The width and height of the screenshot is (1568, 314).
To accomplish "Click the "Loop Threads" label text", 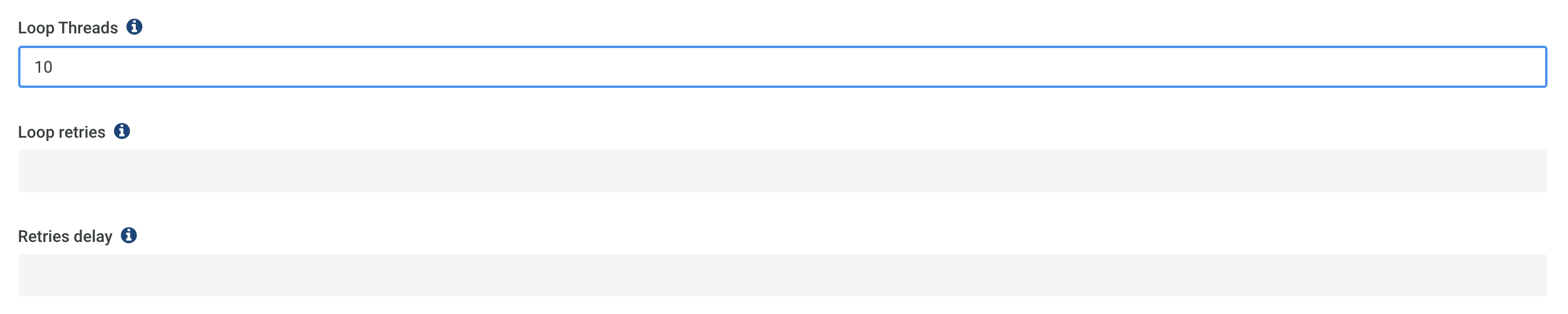I will [67, 28].
